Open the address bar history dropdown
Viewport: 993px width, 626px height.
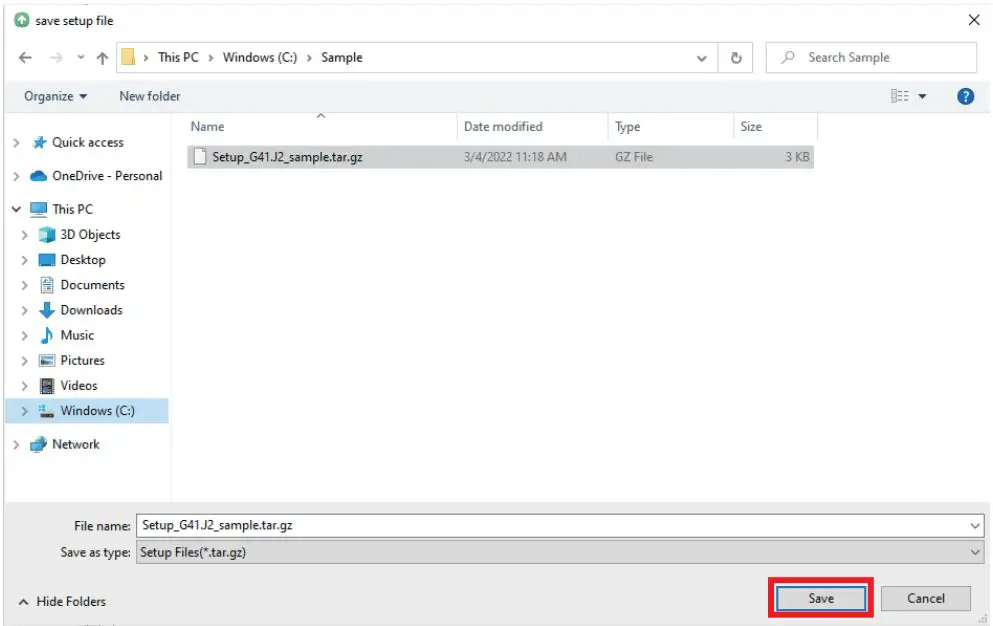point(701,58)
